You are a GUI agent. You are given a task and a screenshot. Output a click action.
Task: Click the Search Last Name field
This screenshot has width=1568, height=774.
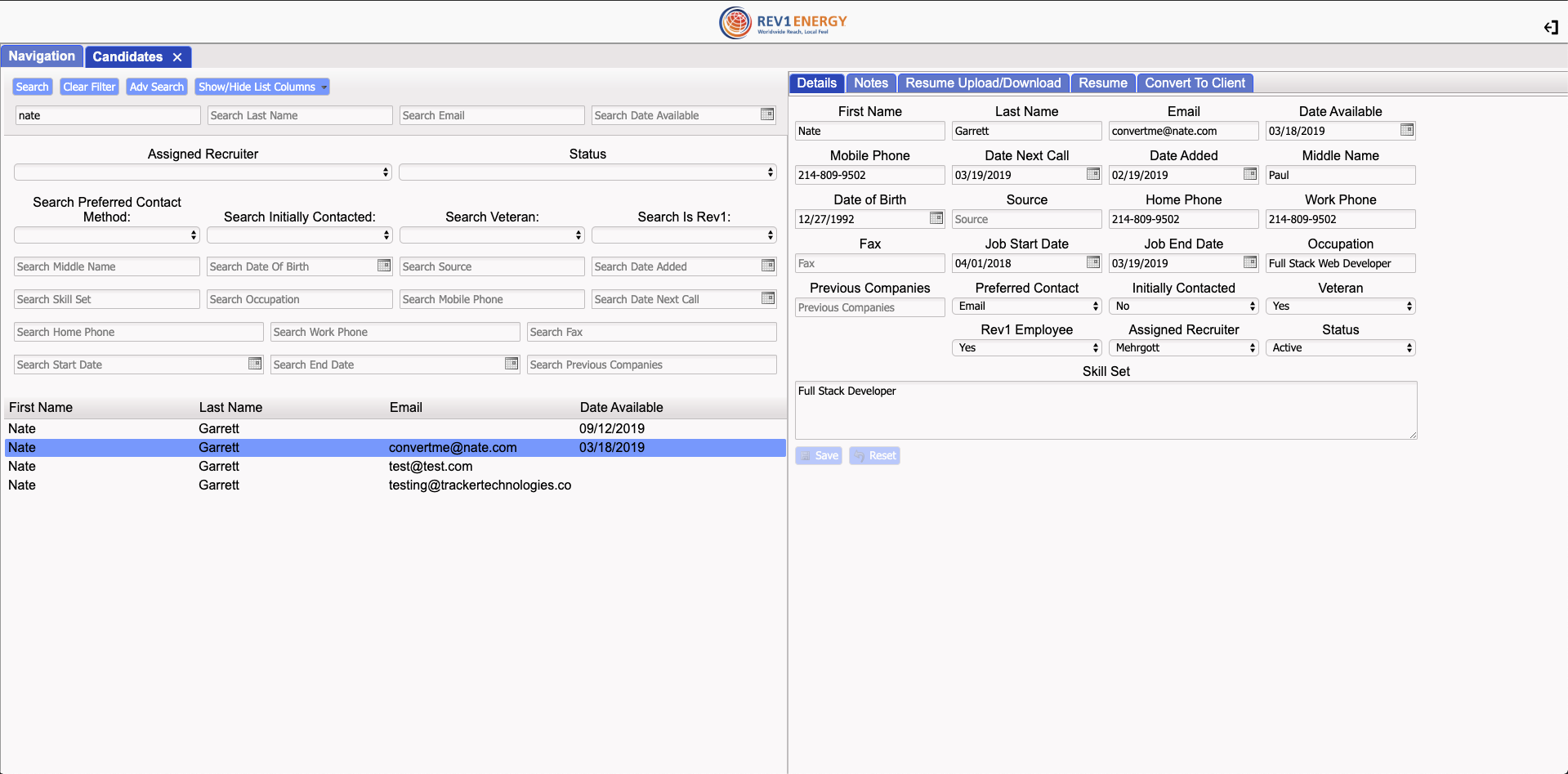point(300,115)
